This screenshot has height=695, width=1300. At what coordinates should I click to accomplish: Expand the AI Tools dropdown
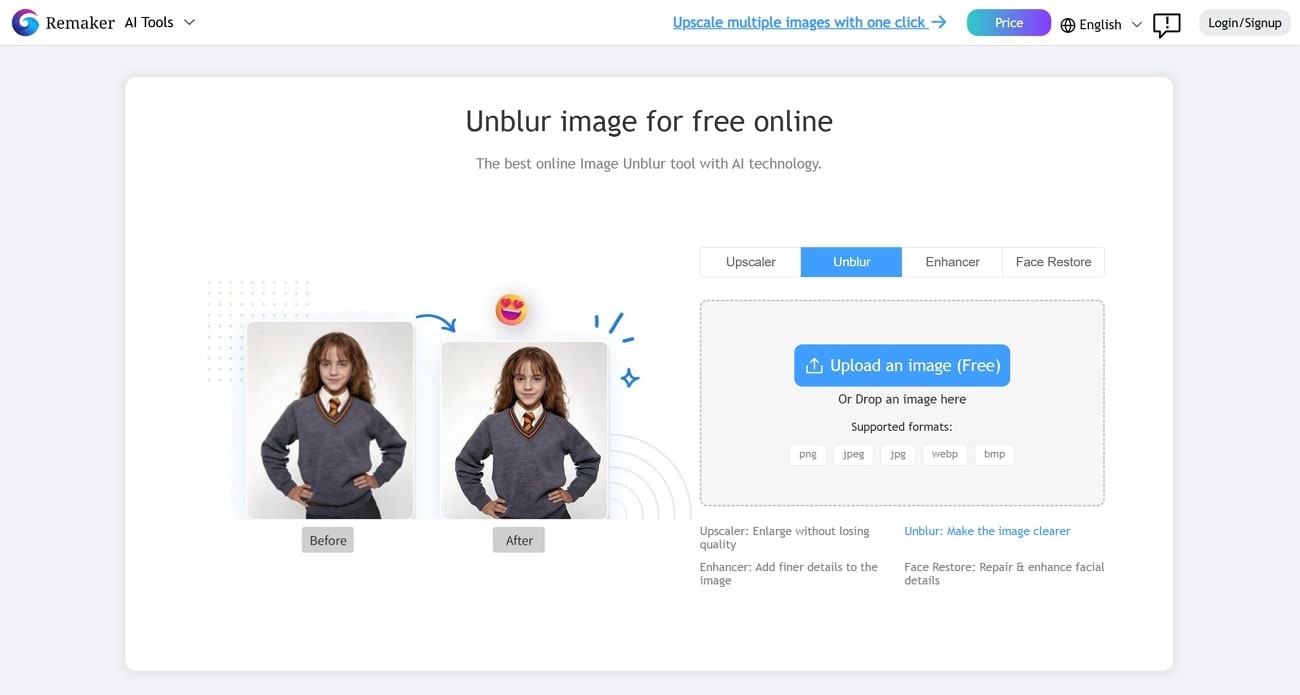point(159,22)
